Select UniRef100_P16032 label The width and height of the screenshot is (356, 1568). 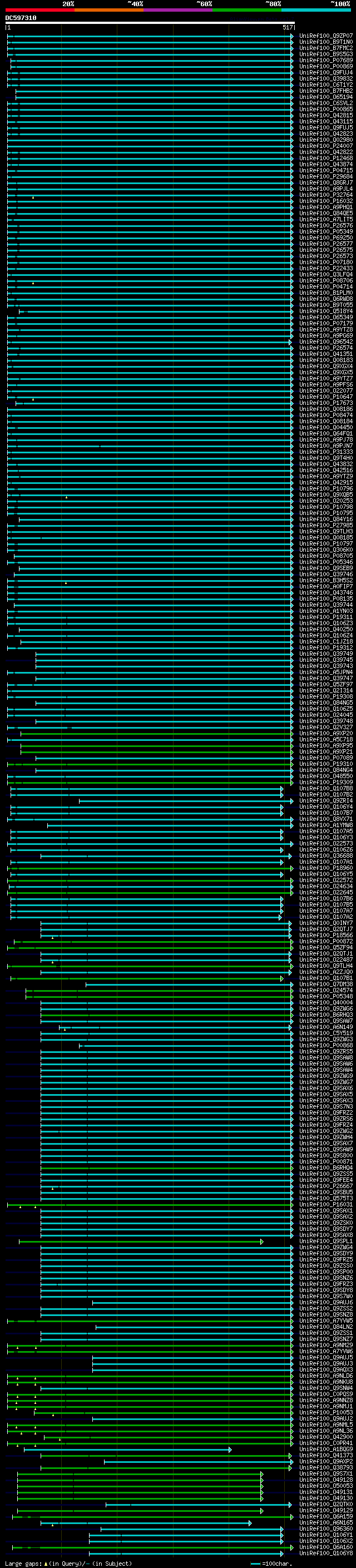click(326, 201)
